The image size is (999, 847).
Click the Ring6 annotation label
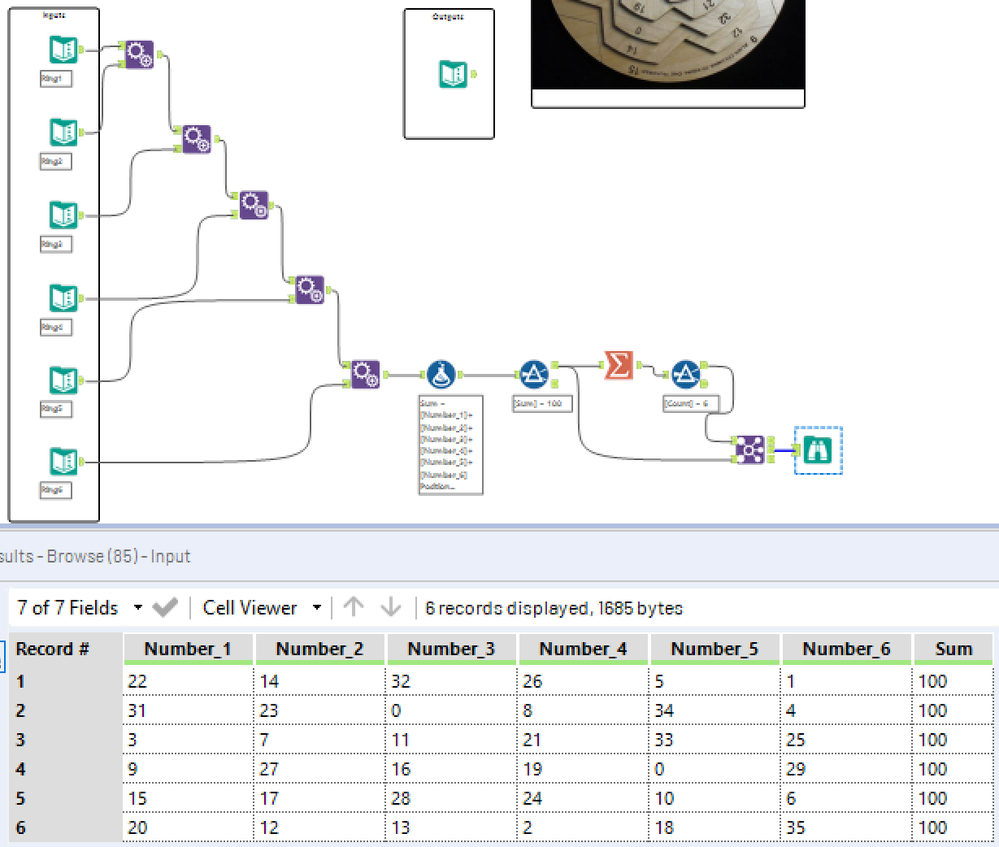click(56, 490)
